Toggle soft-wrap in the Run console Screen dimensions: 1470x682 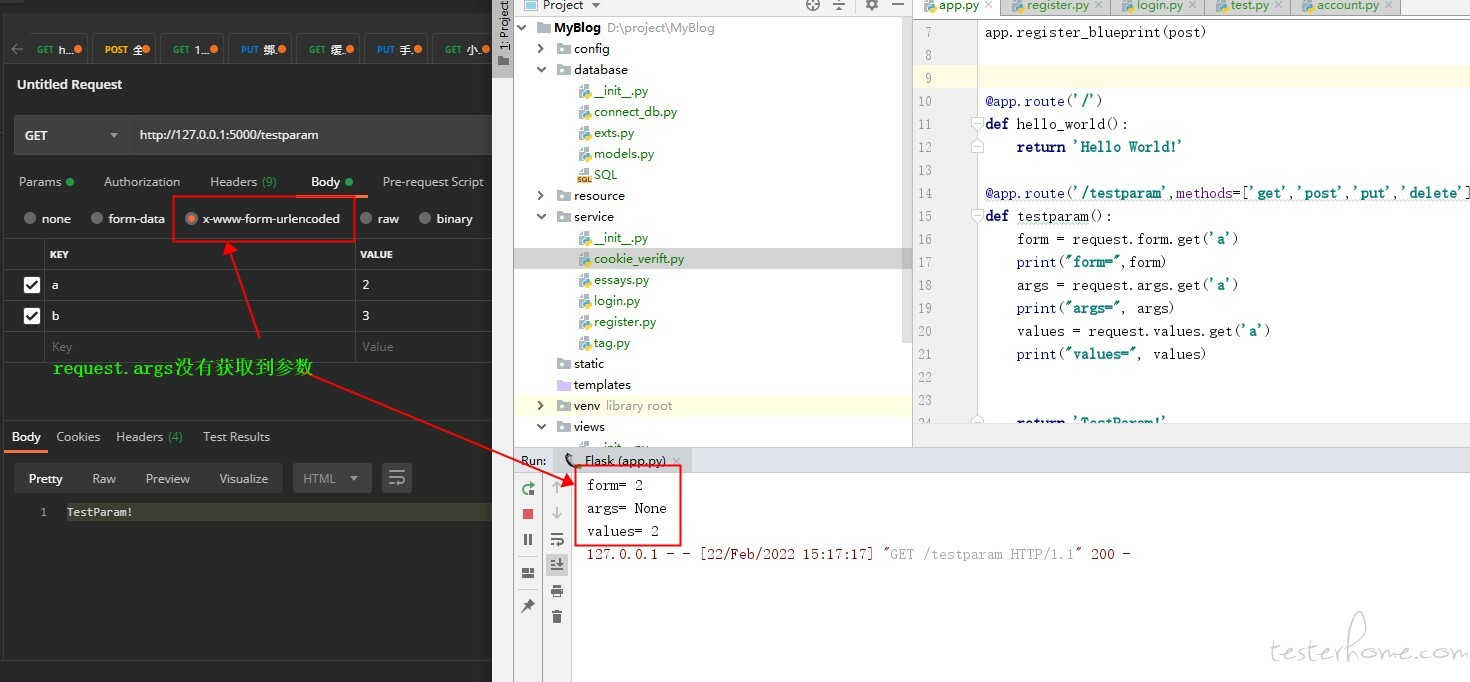[557, 540]
